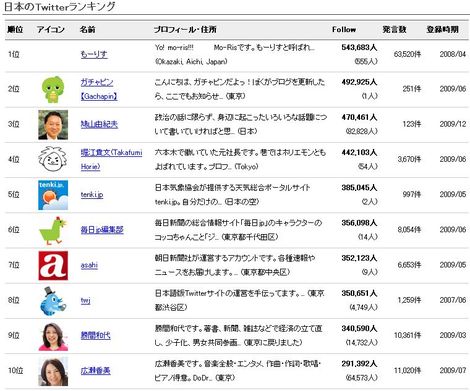Click the rank 10 woman's profile photo
The width and height of the screenshot is (470, 391).
point(53,371)
